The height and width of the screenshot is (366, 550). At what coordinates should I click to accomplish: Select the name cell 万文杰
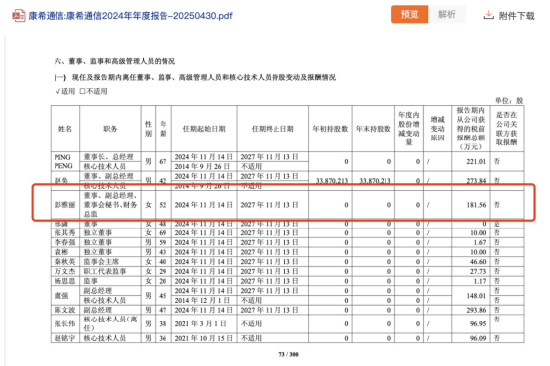click(65, 271)
